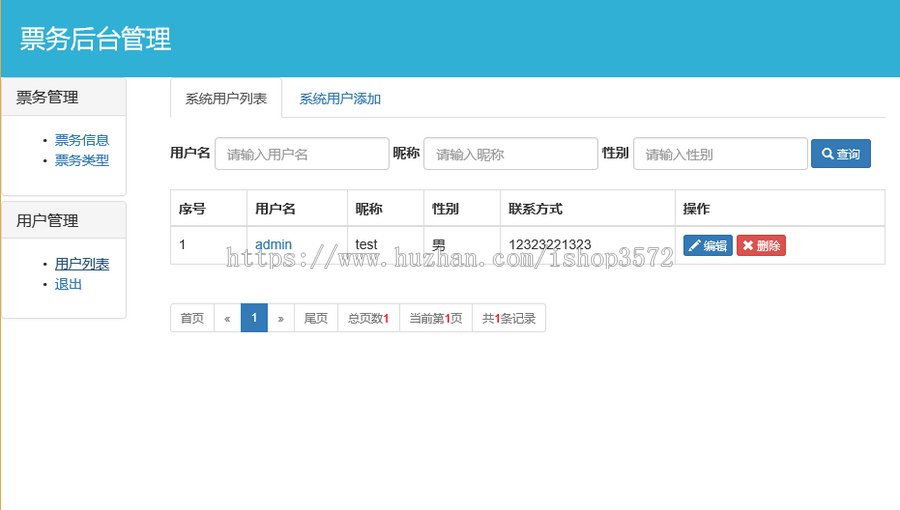
Task: Open the 票务类型 sidebar link
Action: coord(82,160)
